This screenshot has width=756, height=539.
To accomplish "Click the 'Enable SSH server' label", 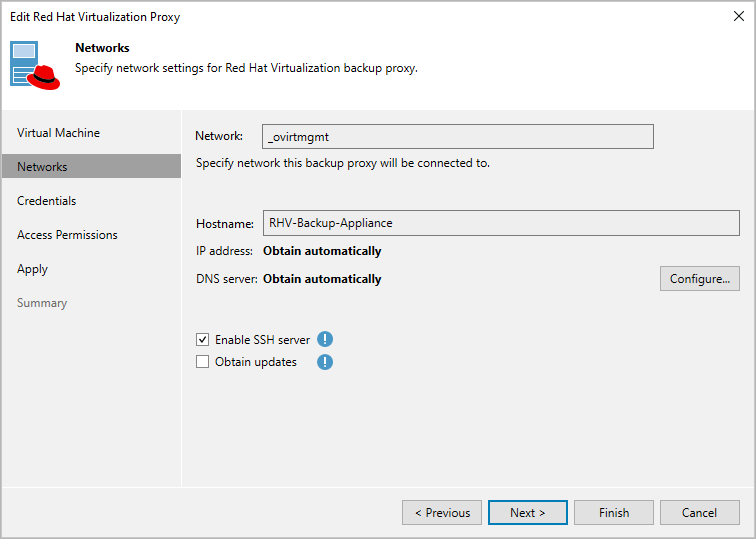I will point(262,340).
